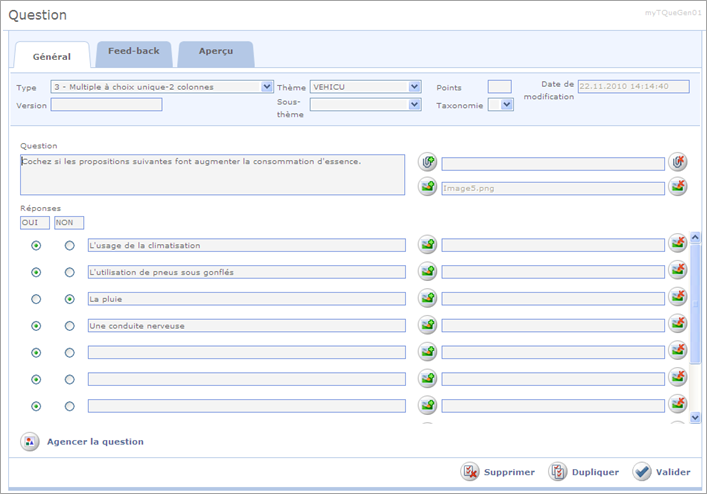The width and height of the screenshot is (707, 494).
Task: Open the Taxonomie dropdown
Action: (507, 105)
